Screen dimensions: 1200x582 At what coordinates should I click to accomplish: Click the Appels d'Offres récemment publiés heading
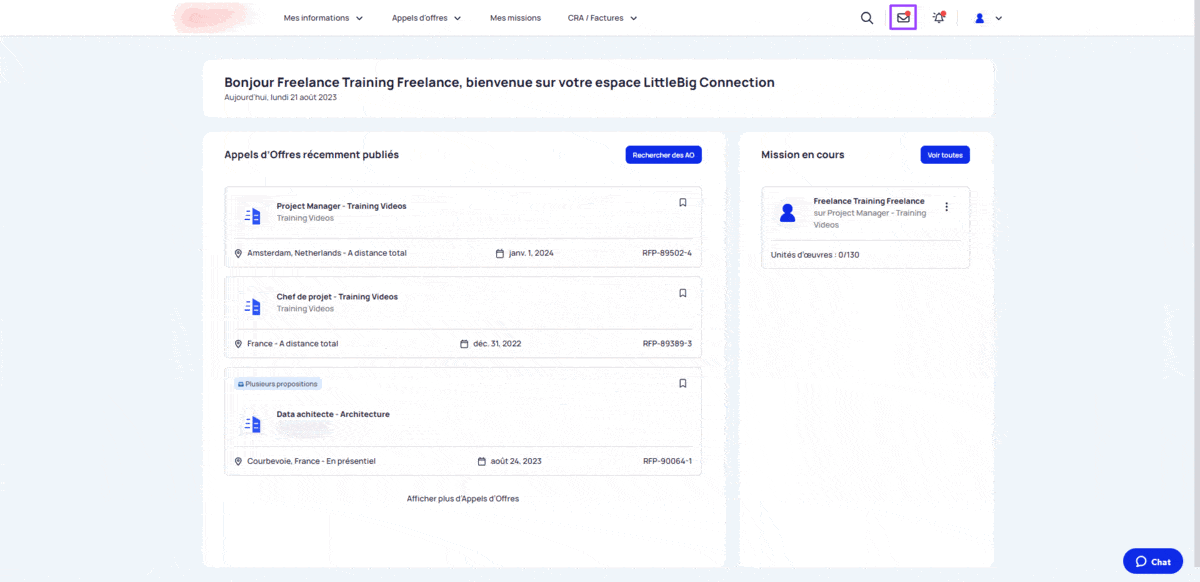(311, 155)
